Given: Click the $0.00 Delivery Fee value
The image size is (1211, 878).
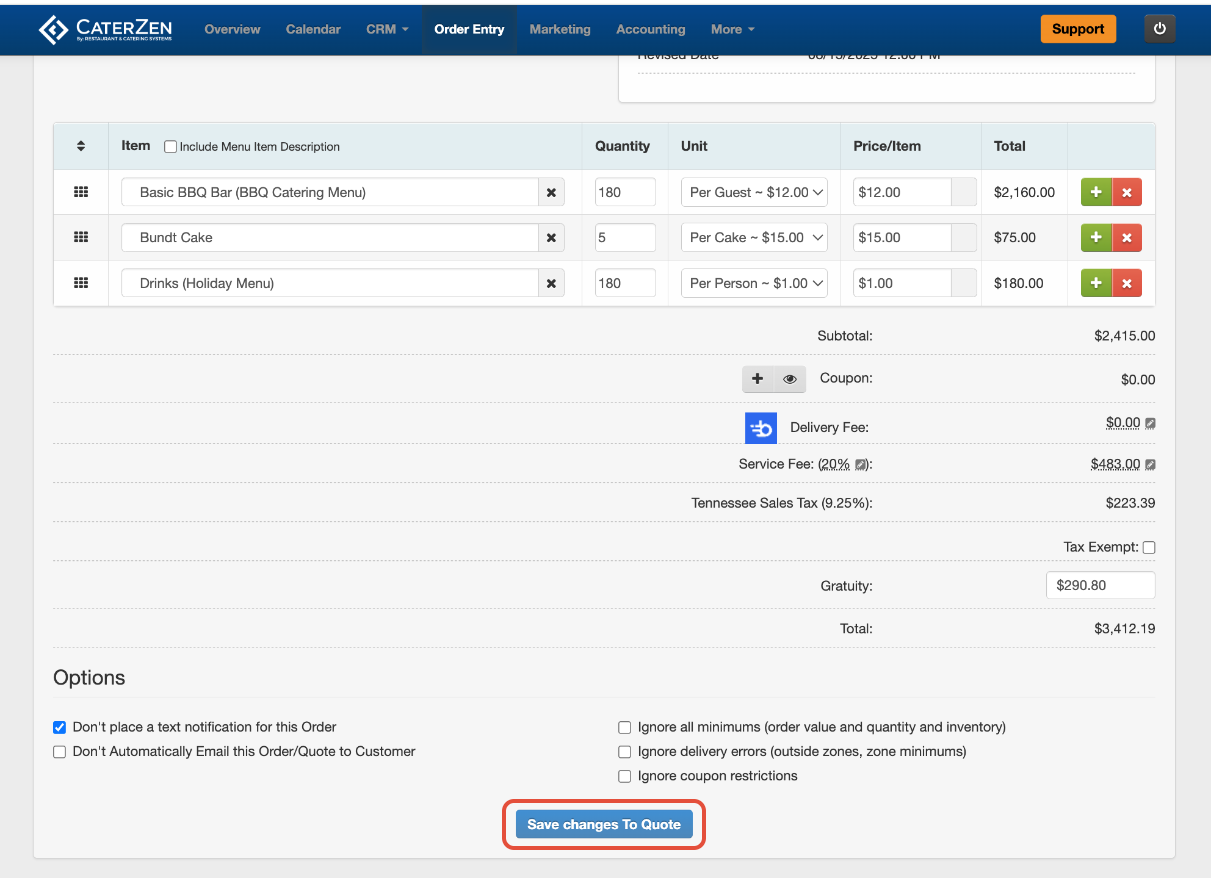Looking at the screenshot, I should (1123, 423).
